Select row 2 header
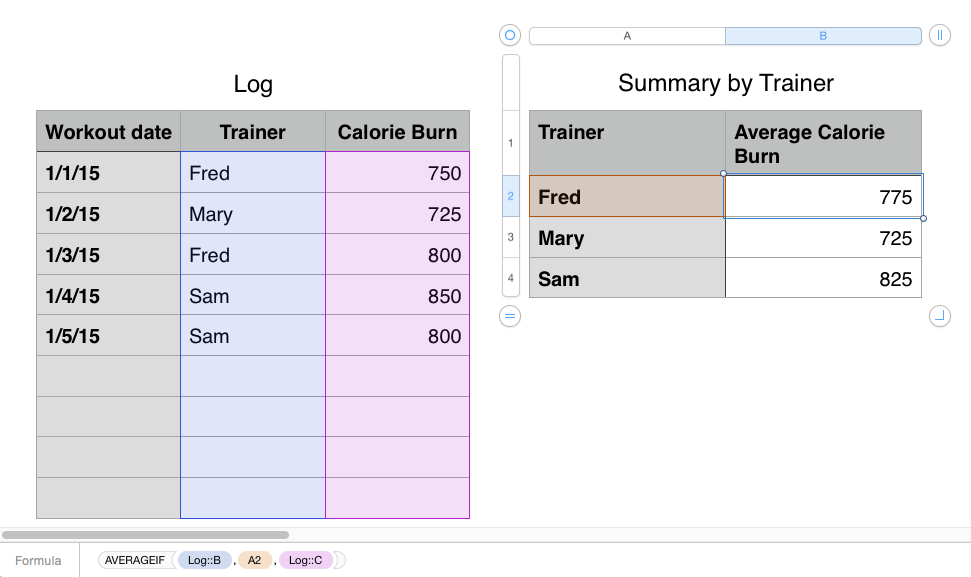The width and height of the screenshot is (971, 577). 510,196
